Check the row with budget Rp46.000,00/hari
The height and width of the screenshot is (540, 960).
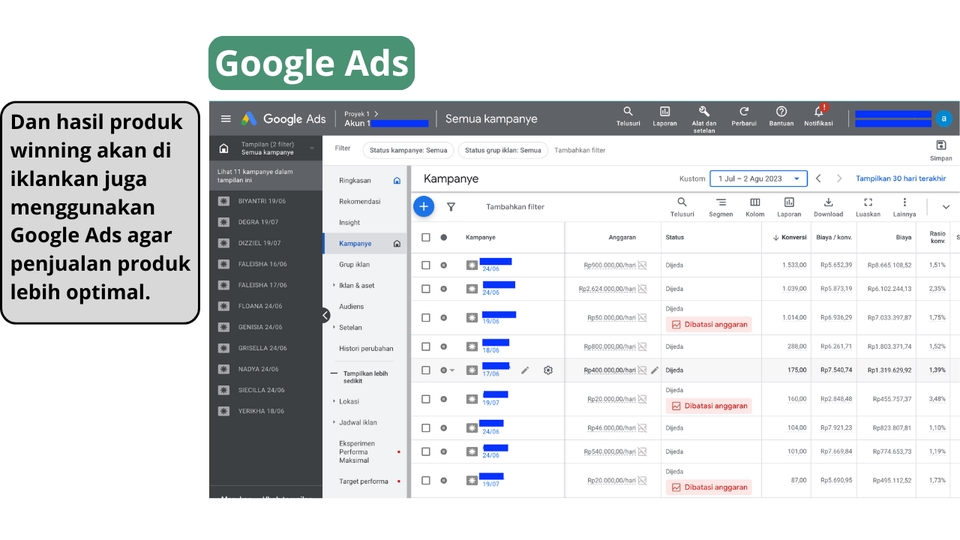pyautogui.click(x=426, y=428)
